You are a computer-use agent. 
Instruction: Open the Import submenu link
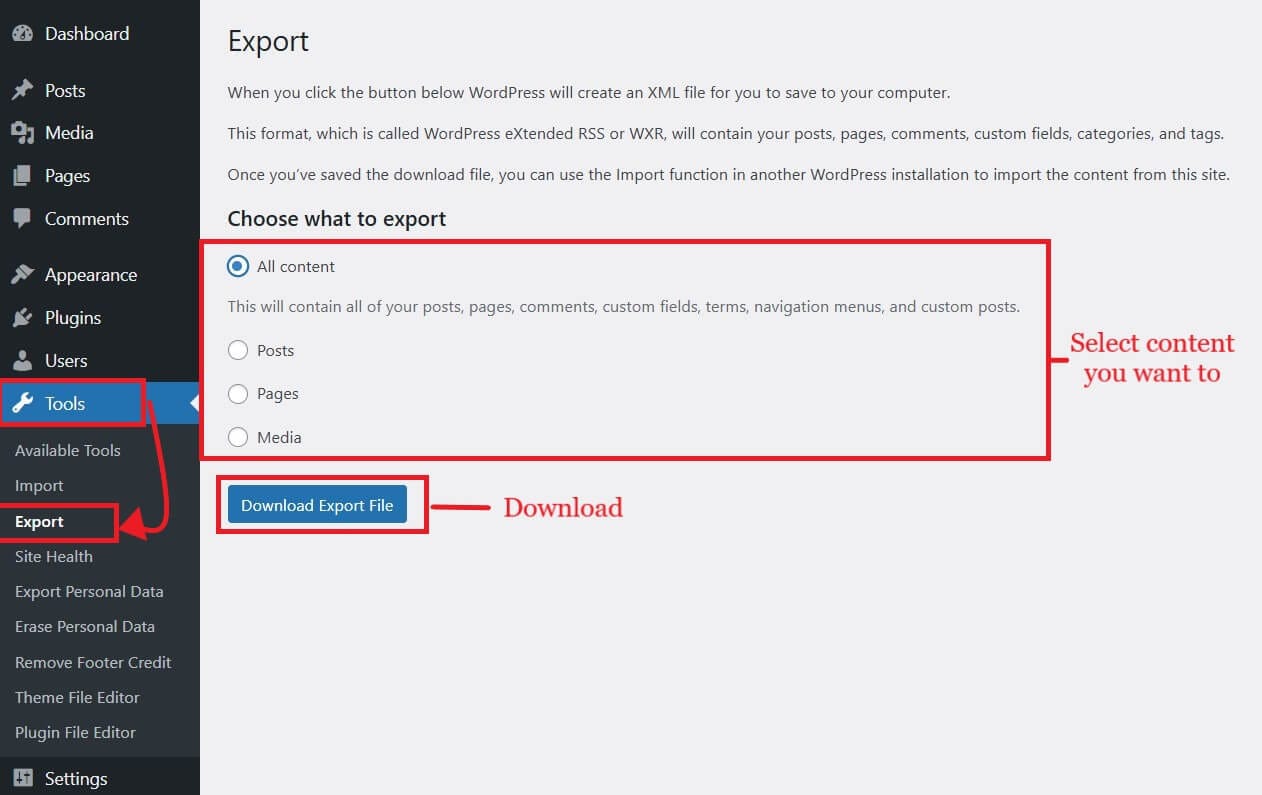tap(39, 485)
